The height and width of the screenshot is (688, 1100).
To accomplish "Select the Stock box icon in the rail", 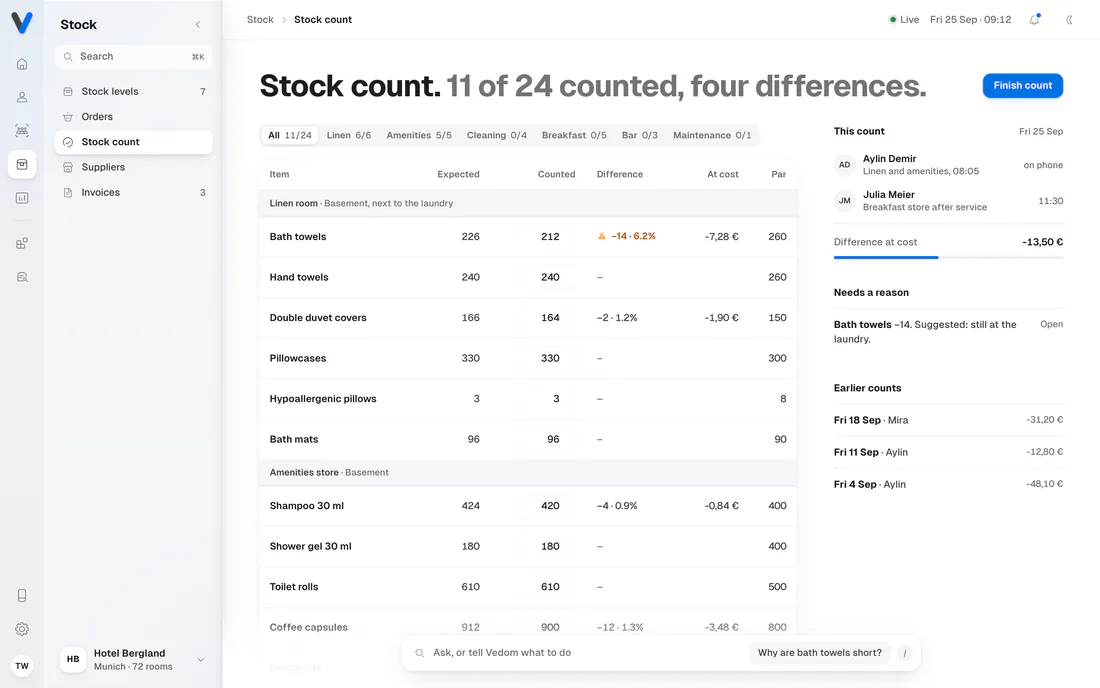I will click(22, 164).
